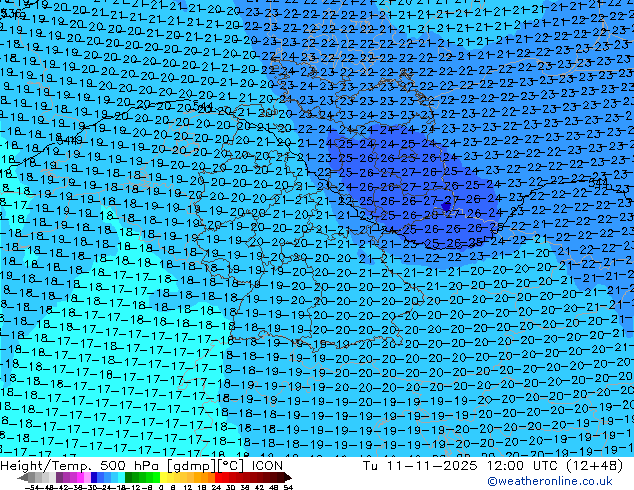Click the 'ICON' model label in the title
The width and height of the screenshot is (634, 490).
tap(267, 465)
